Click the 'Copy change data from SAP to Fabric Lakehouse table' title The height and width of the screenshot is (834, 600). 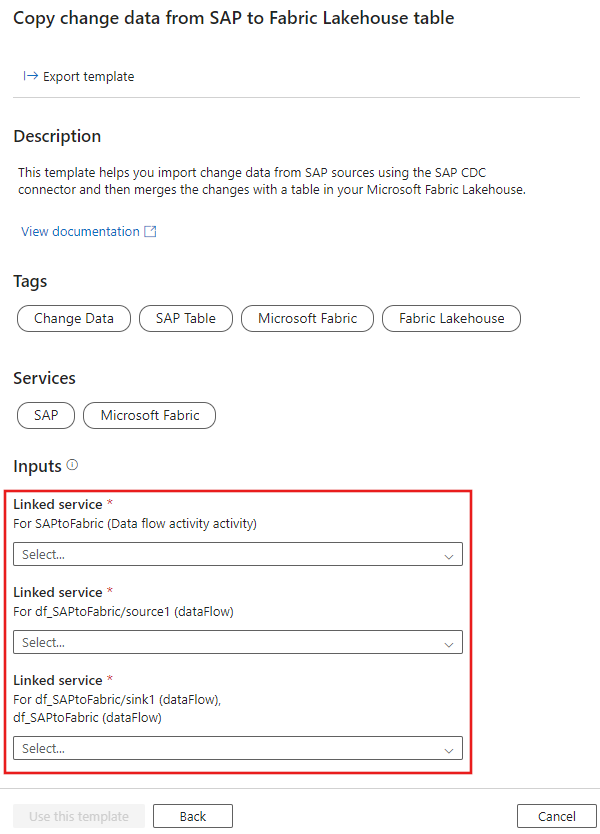coord(234,18)
